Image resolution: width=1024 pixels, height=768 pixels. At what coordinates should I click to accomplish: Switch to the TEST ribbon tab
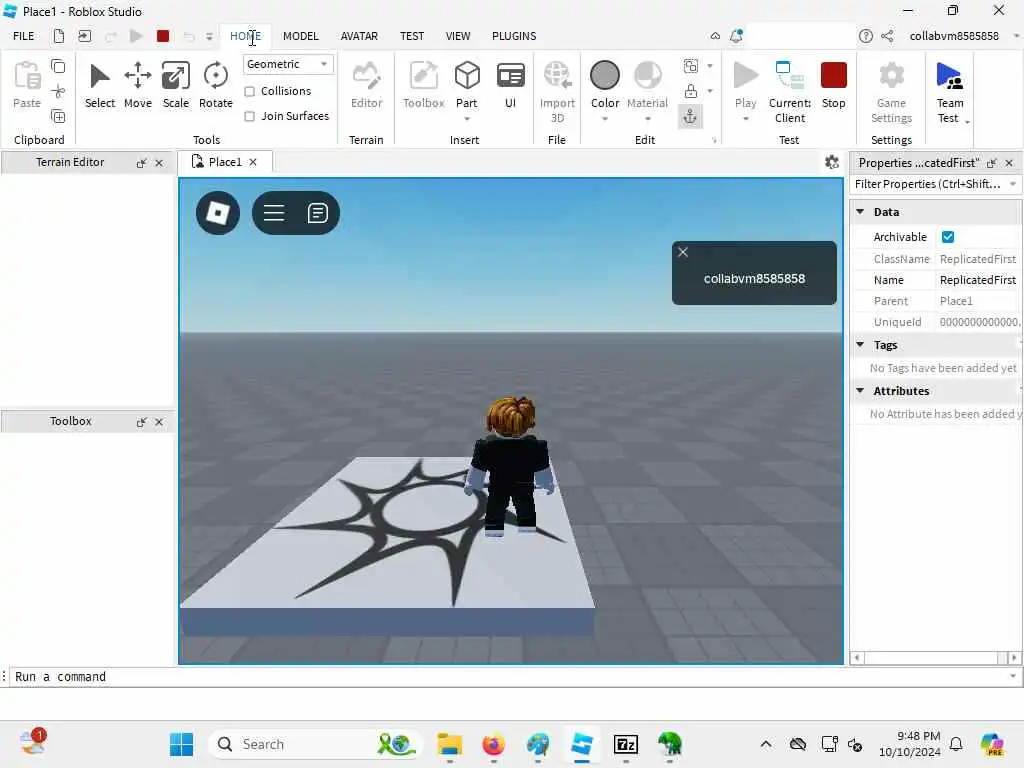click(412, 36)
